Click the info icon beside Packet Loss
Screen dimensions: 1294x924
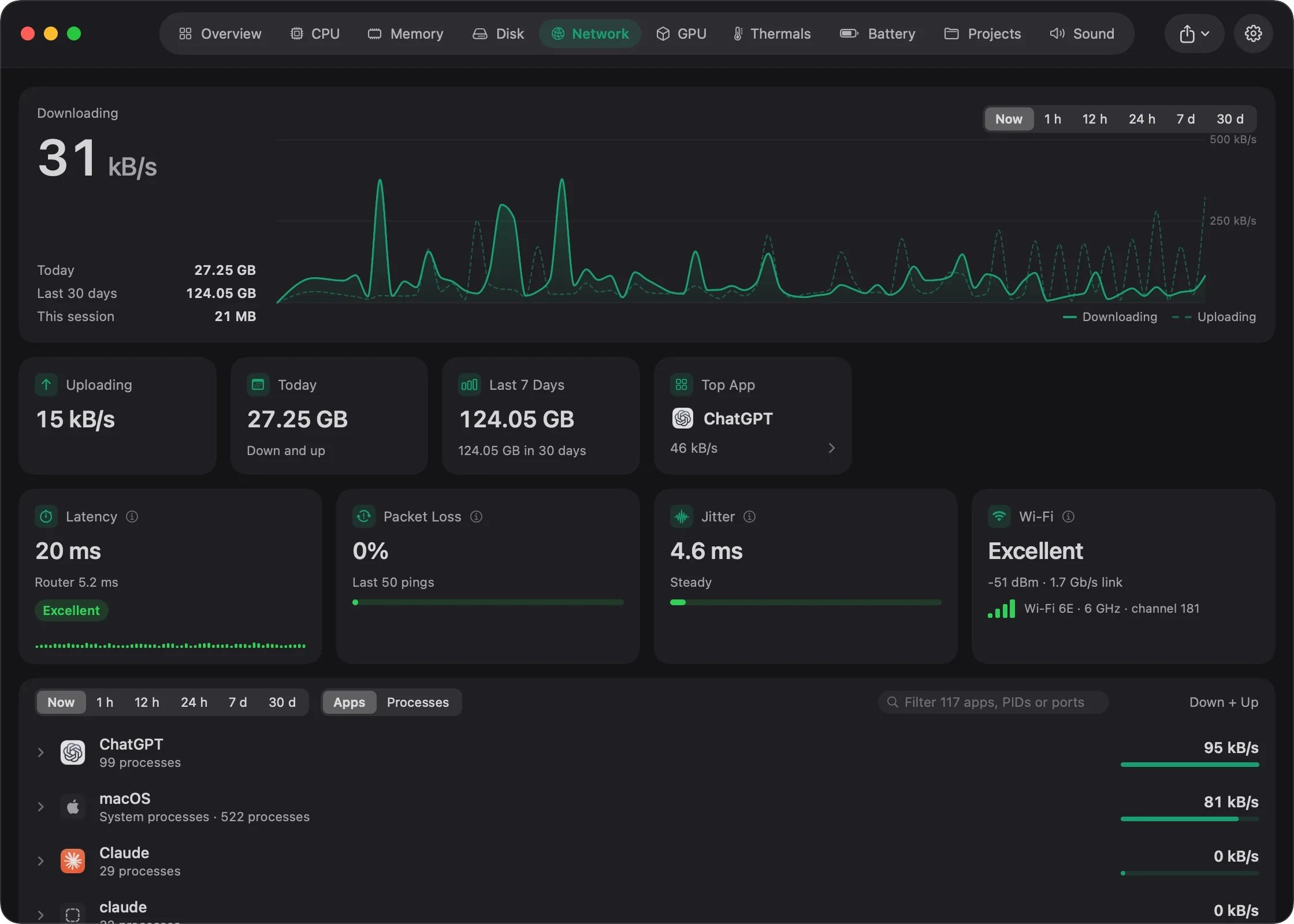pos(476,516)
